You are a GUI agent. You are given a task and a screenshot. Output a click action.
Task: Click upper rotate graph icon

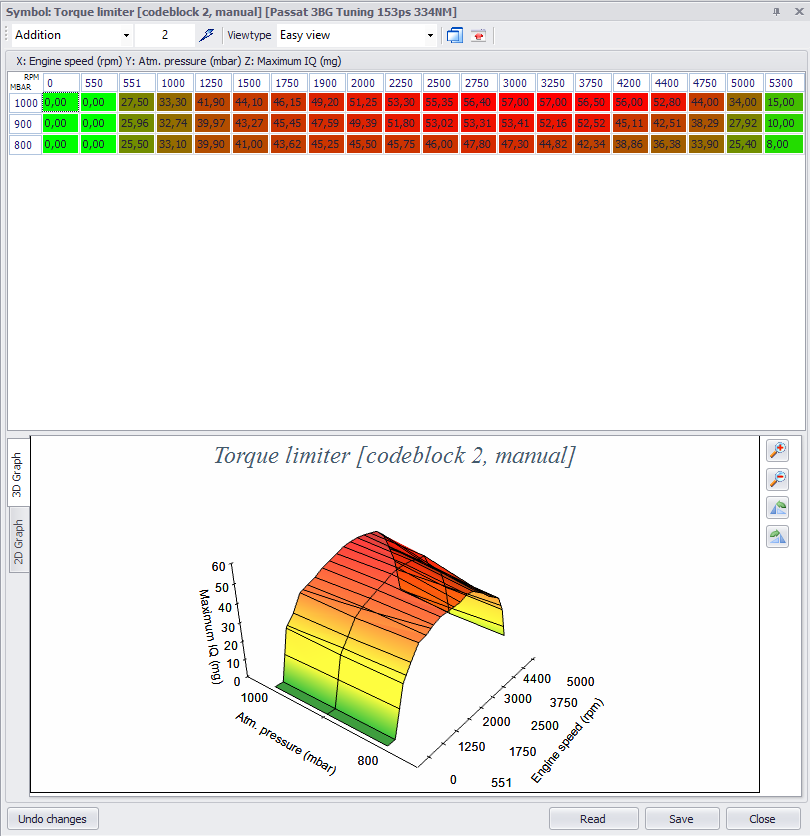[x=777, y=508]
